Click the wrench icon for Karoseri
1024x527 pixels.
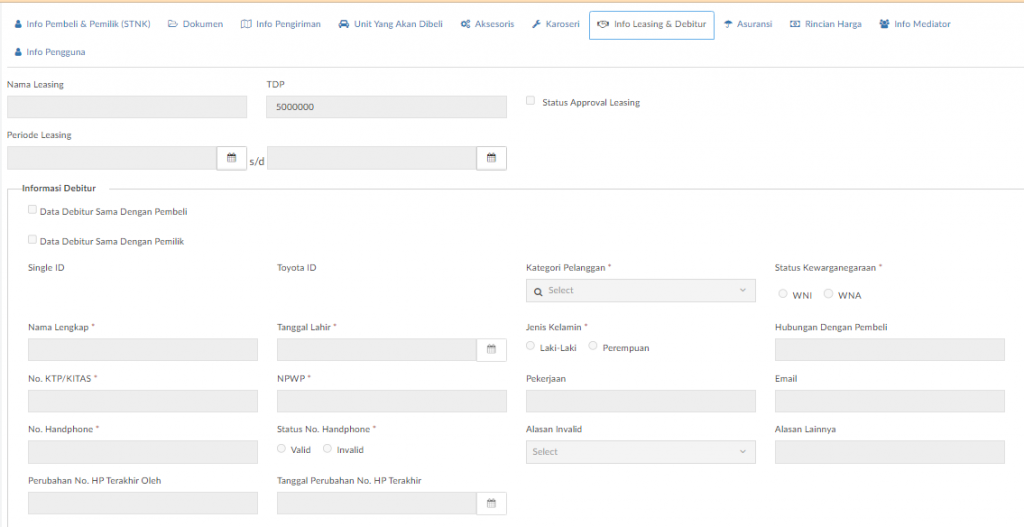pos(536,24)
